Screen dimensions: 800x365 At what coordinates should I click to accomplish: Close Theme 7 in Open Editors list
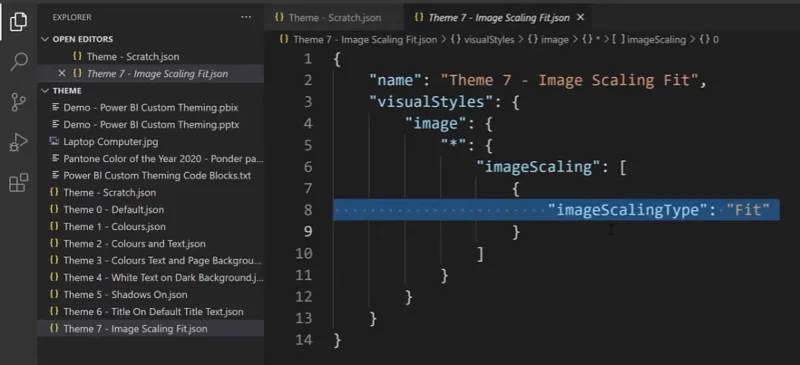click(x=62, y=74)
